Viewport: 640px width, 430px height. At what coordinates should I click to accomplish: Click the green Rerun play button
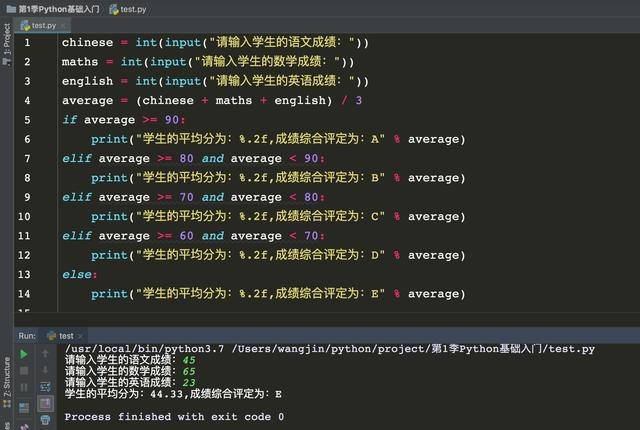point(24,354)
